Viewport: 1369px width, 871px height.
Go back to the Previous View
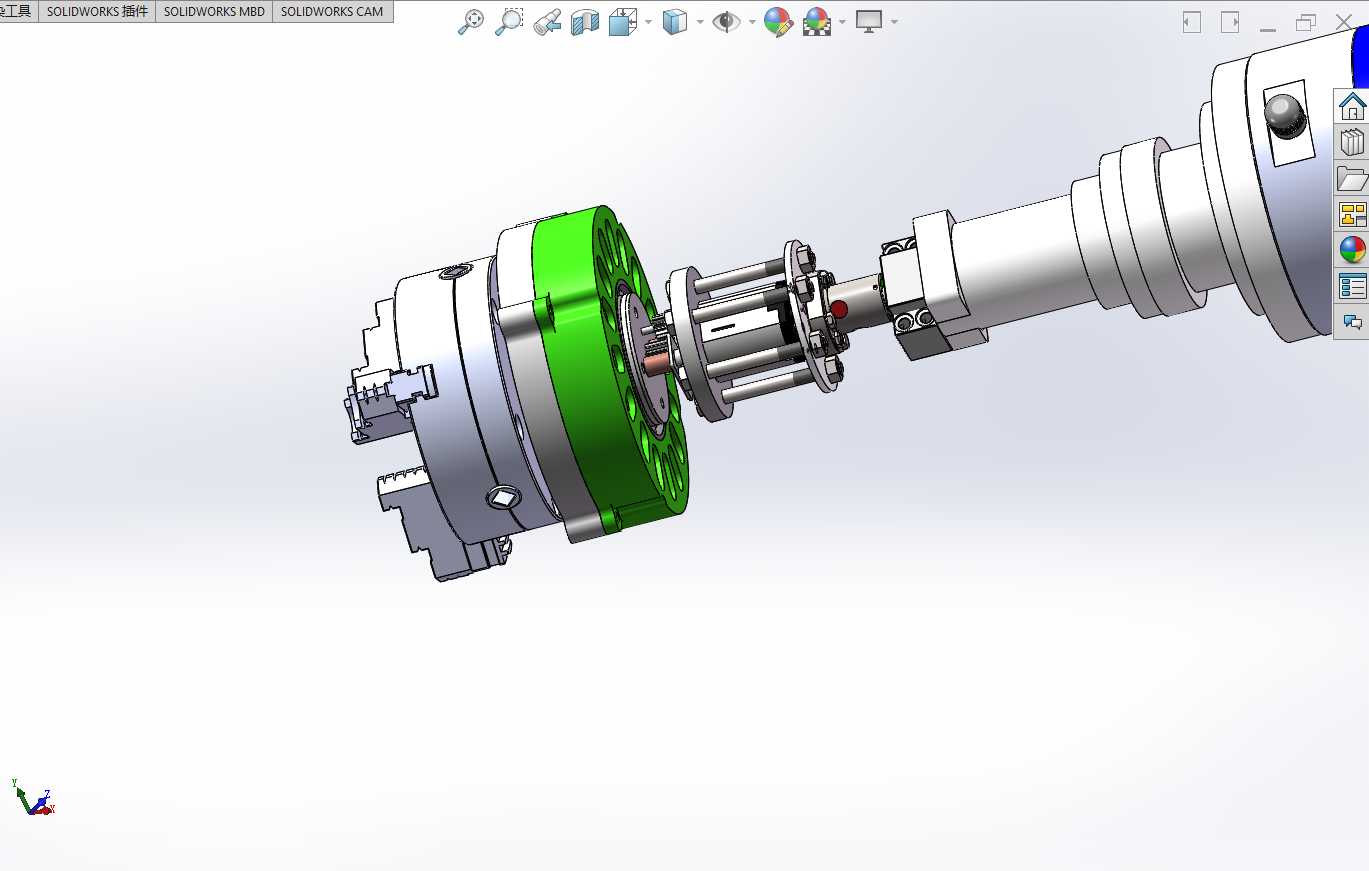547,22
